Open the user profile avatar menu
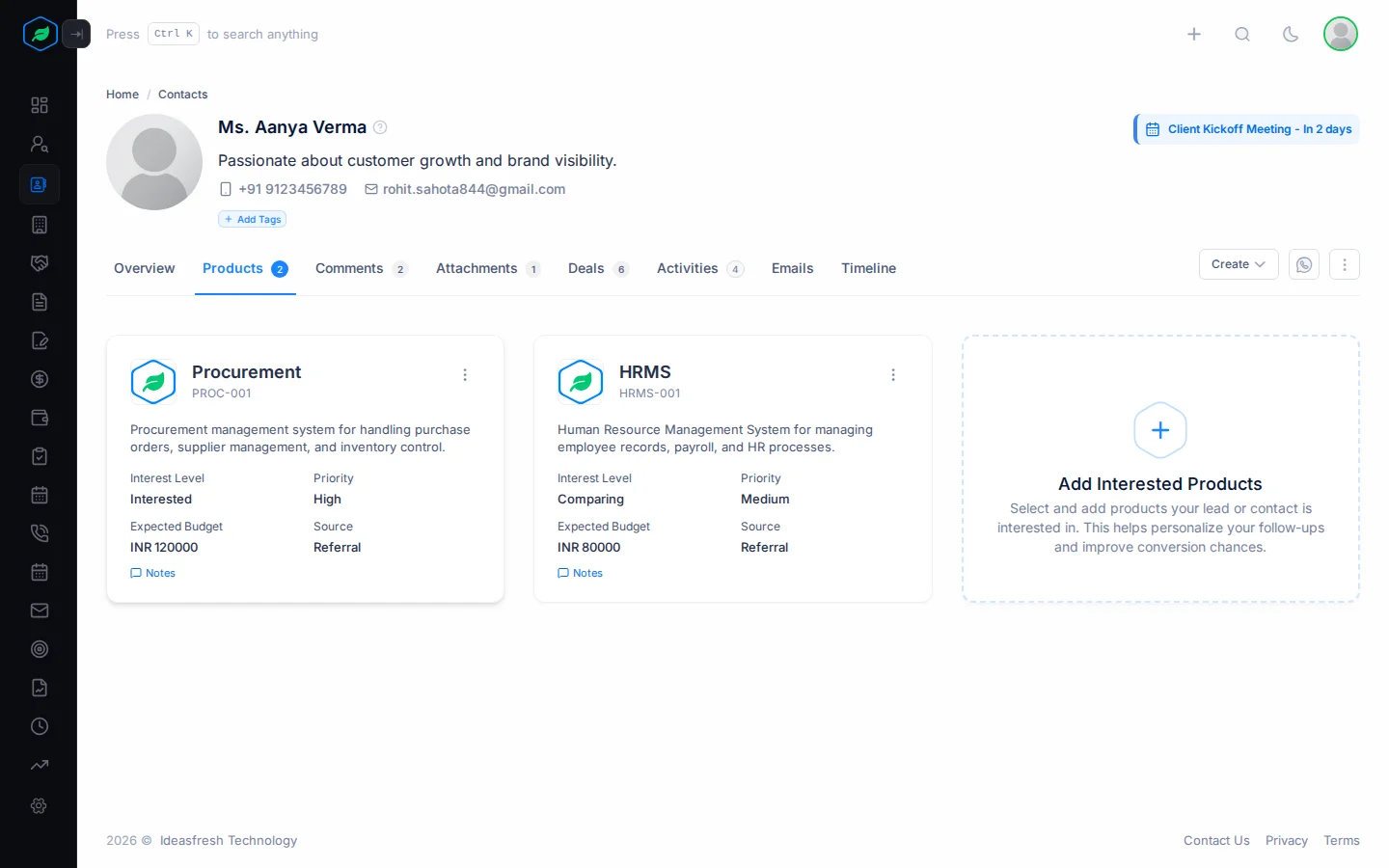Viewport: 1389px width, 868px height. [x=1341, y=34]
